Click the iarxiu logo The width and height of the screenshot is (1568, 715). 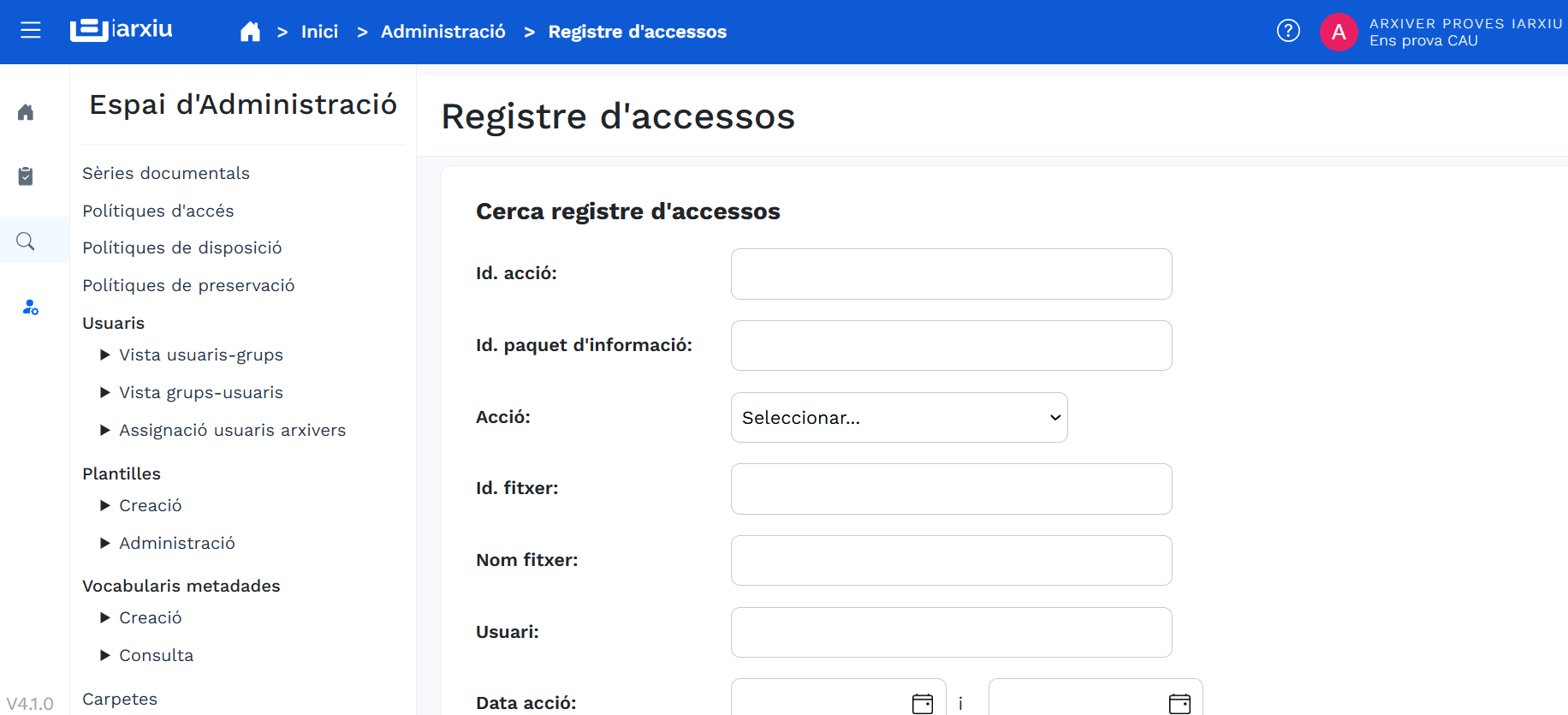coord(121,30)
